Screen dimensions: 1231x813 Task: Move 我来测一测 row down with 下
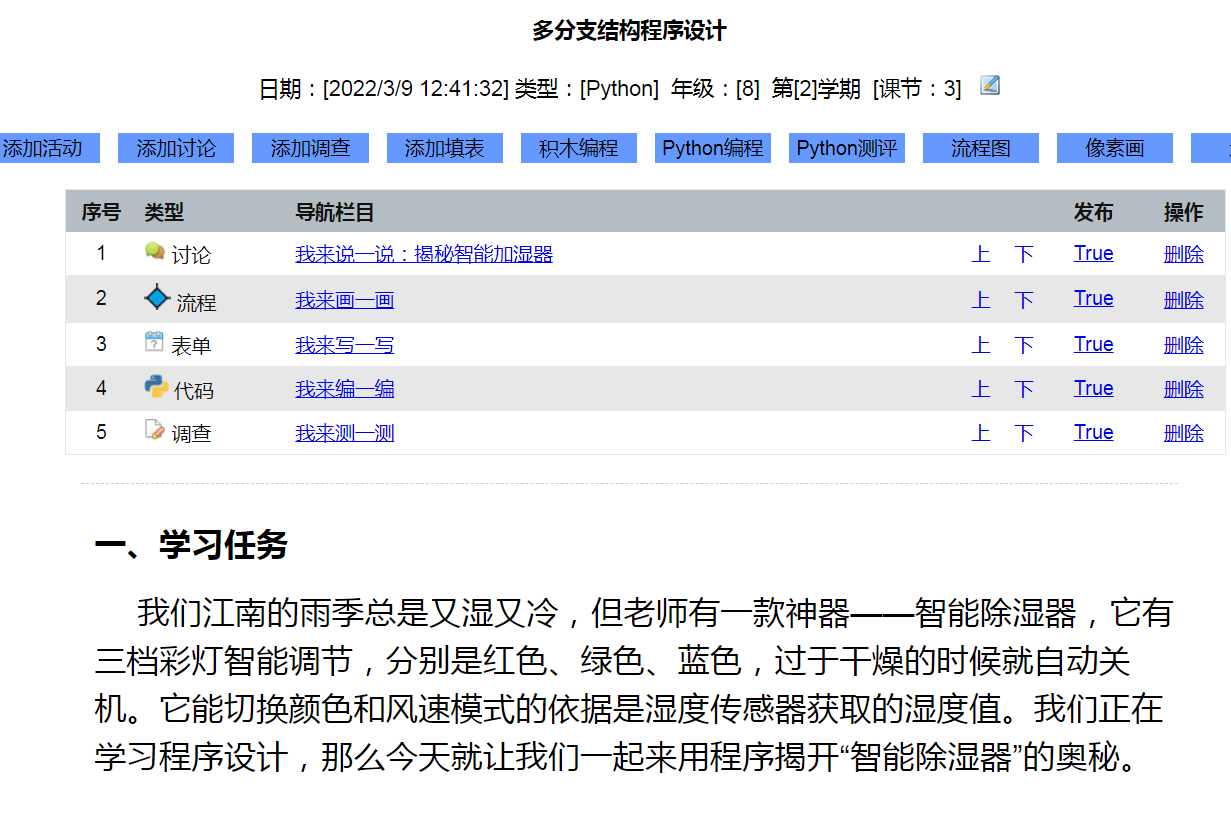point(1024,433)
